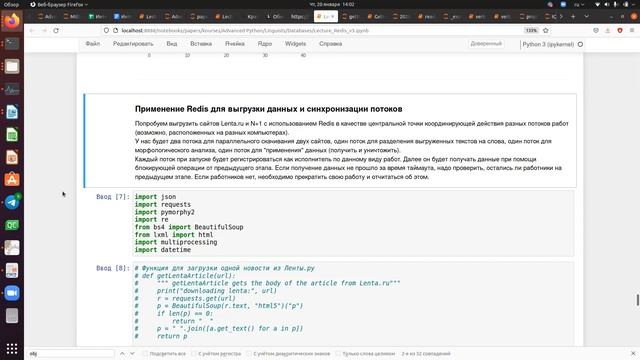Image resolution: width=640 pixels, height=360 pixels.
Task: Click the Доверенный notebook trust button
Action: [x=486, y=44]
